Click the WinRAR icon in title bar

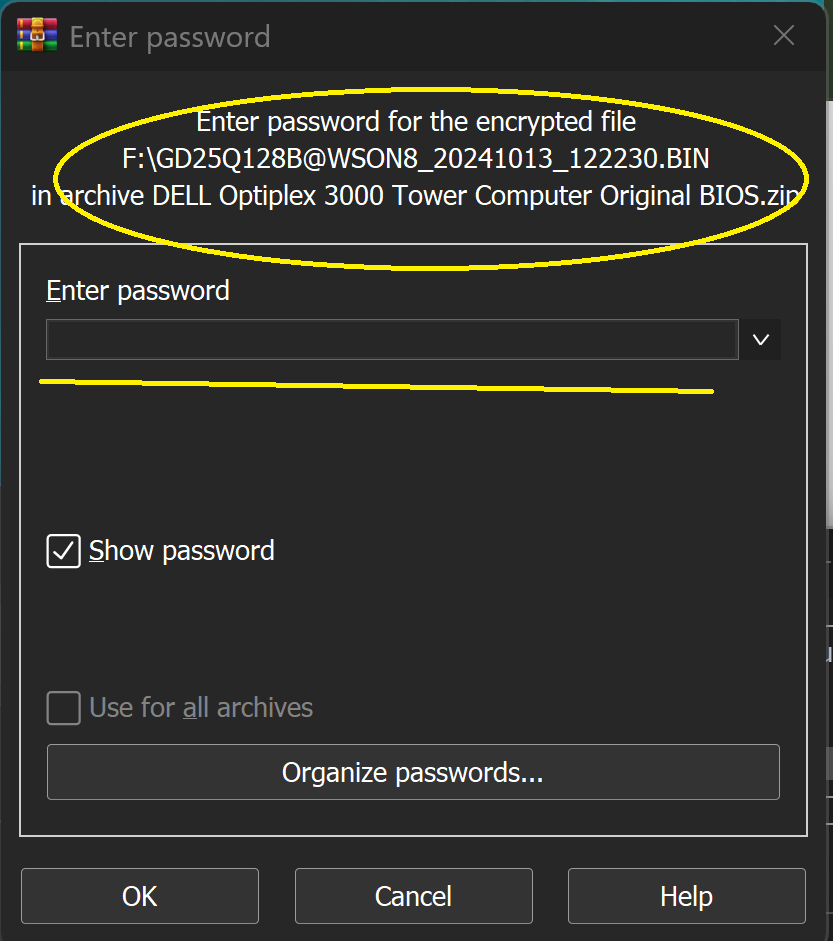(x=35, y=37)
